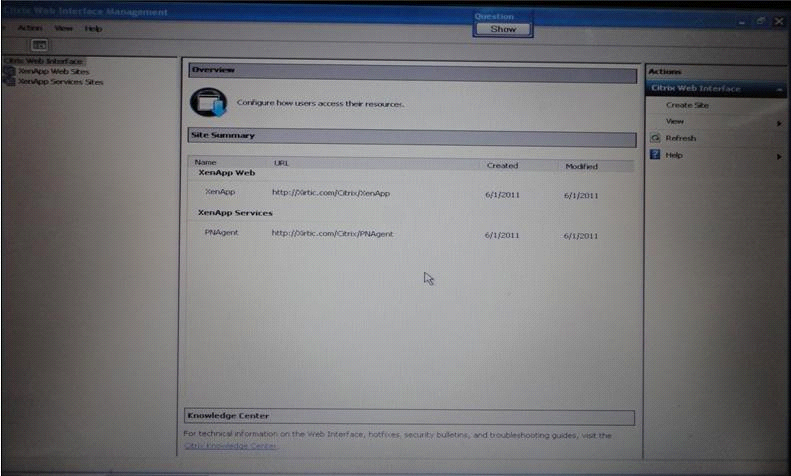The image size is (791, 476).
Task: Open the View menu in menu bar
Action: click(64, 28)
